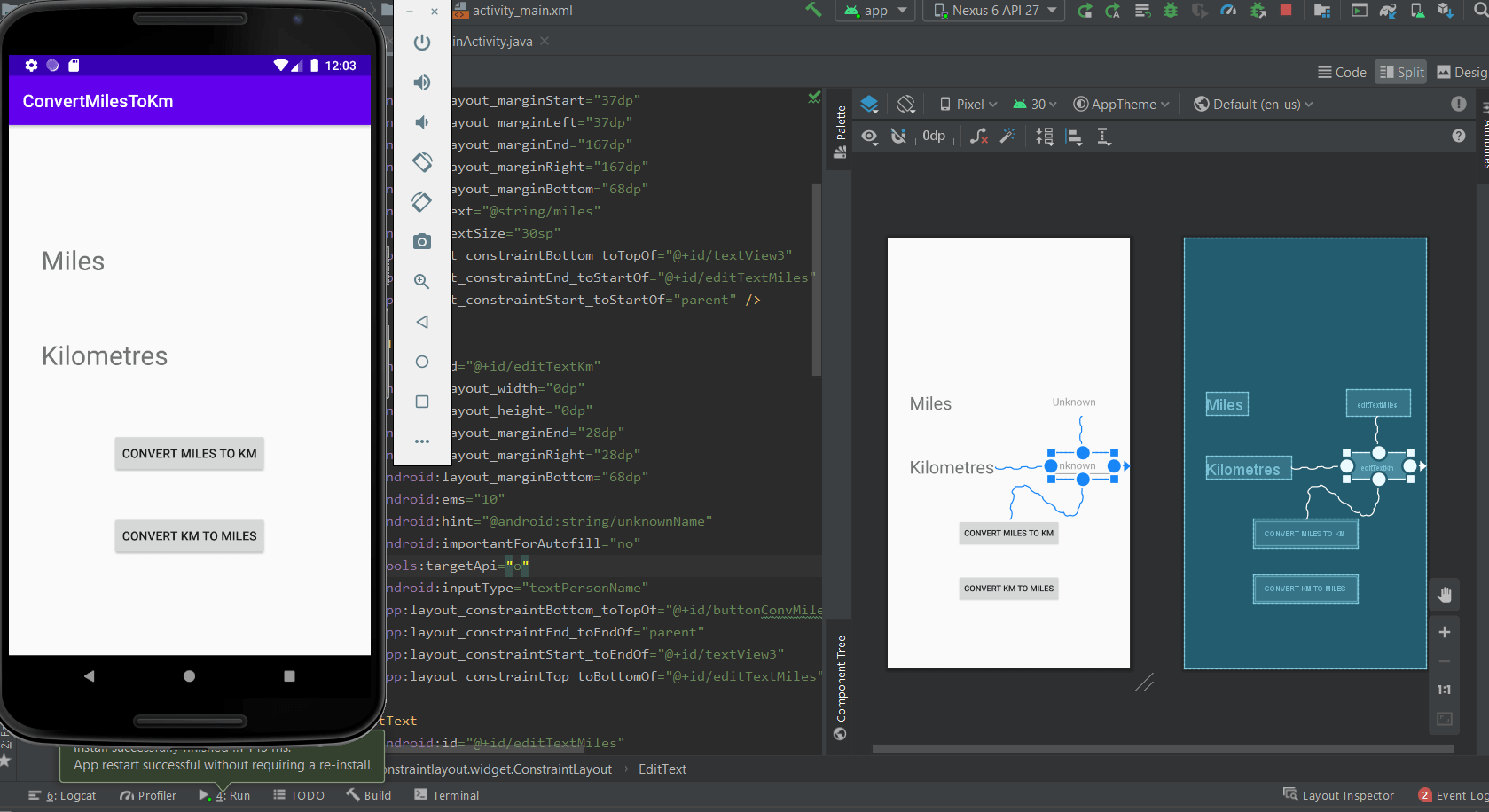This screenshot has height=812, width=1489.
Task: Toggle Autoconnect with the magnet icon
Action: 898,136
